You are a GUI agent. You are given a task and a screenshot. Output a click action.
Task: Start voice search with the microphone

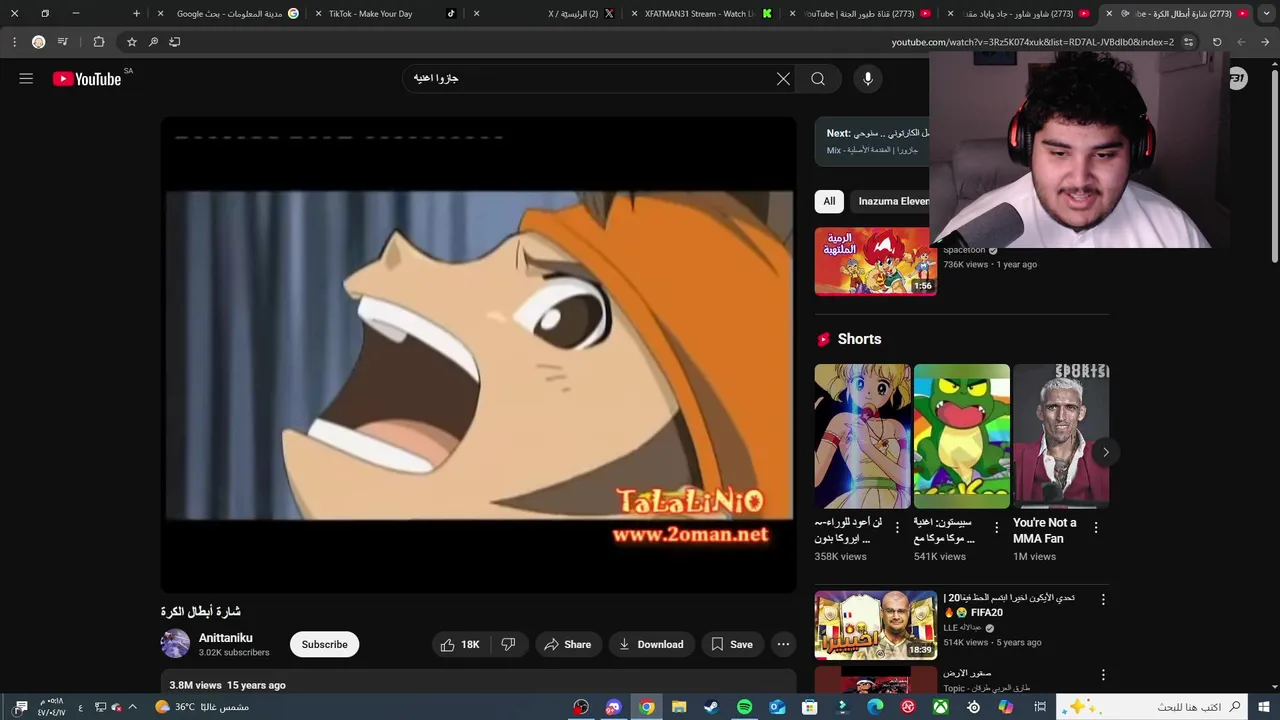pyautogui.click(x=867, y=79)
